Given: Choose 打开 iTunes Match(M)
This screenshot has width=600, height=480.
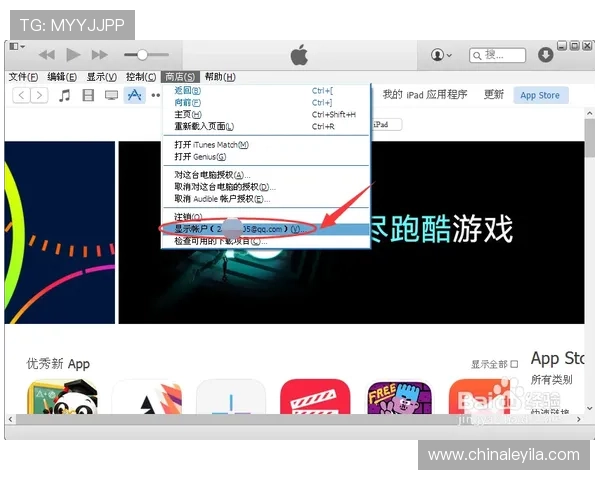Looking at the screenshot, I should coord(266,145).
